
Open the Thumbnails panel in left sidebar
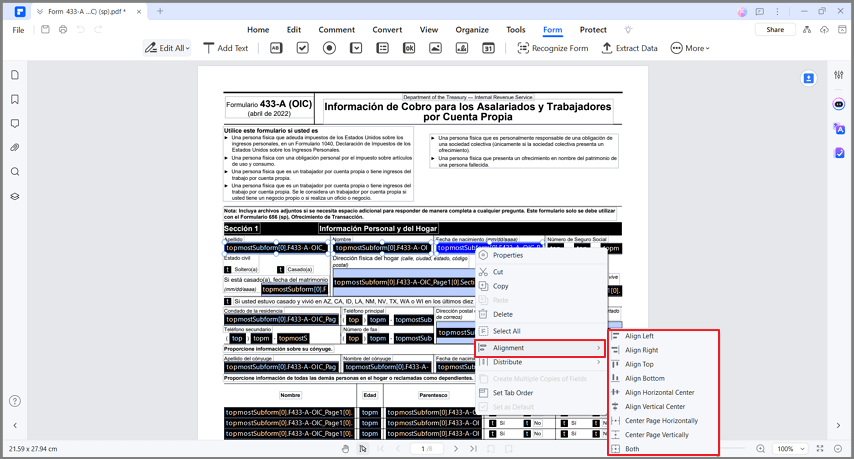click(x=15, y=75)
